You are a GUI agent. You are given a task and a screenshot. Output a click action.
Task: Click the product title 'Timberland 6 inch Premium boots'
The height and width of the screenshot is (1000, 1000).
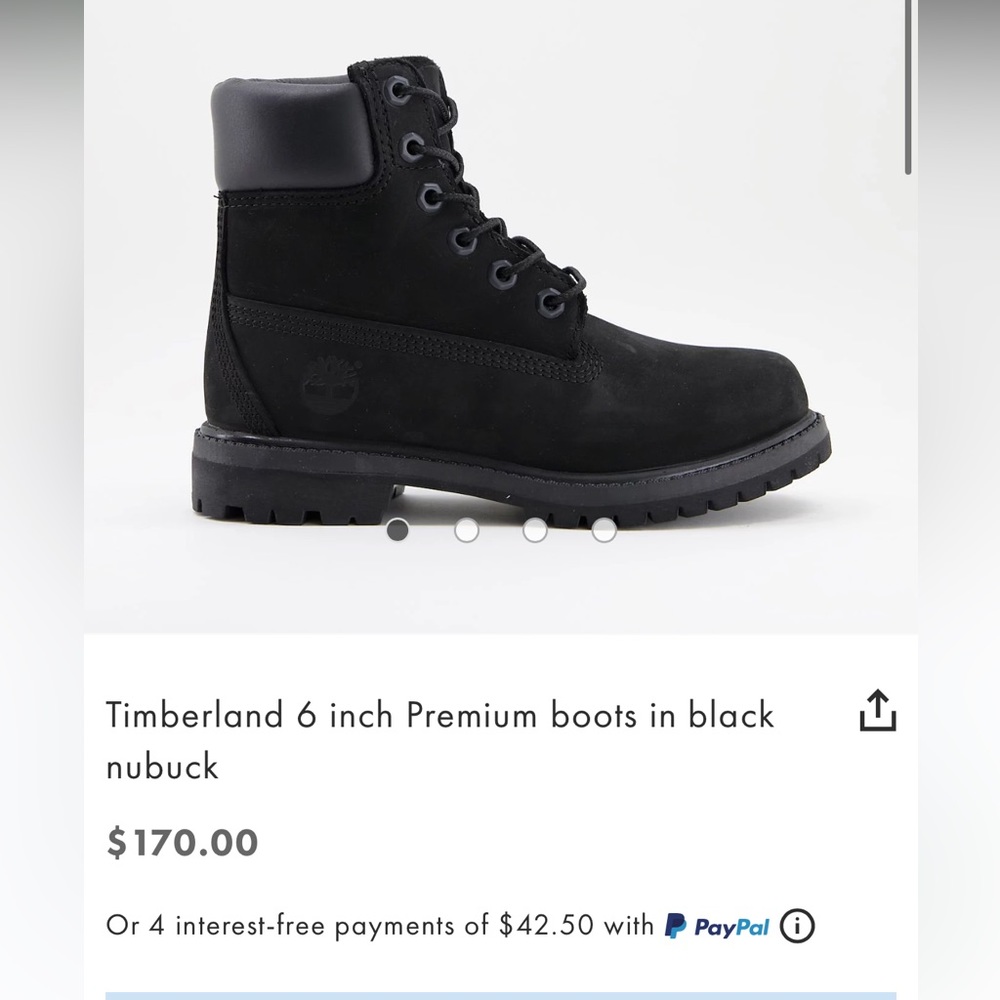[440, 714]
